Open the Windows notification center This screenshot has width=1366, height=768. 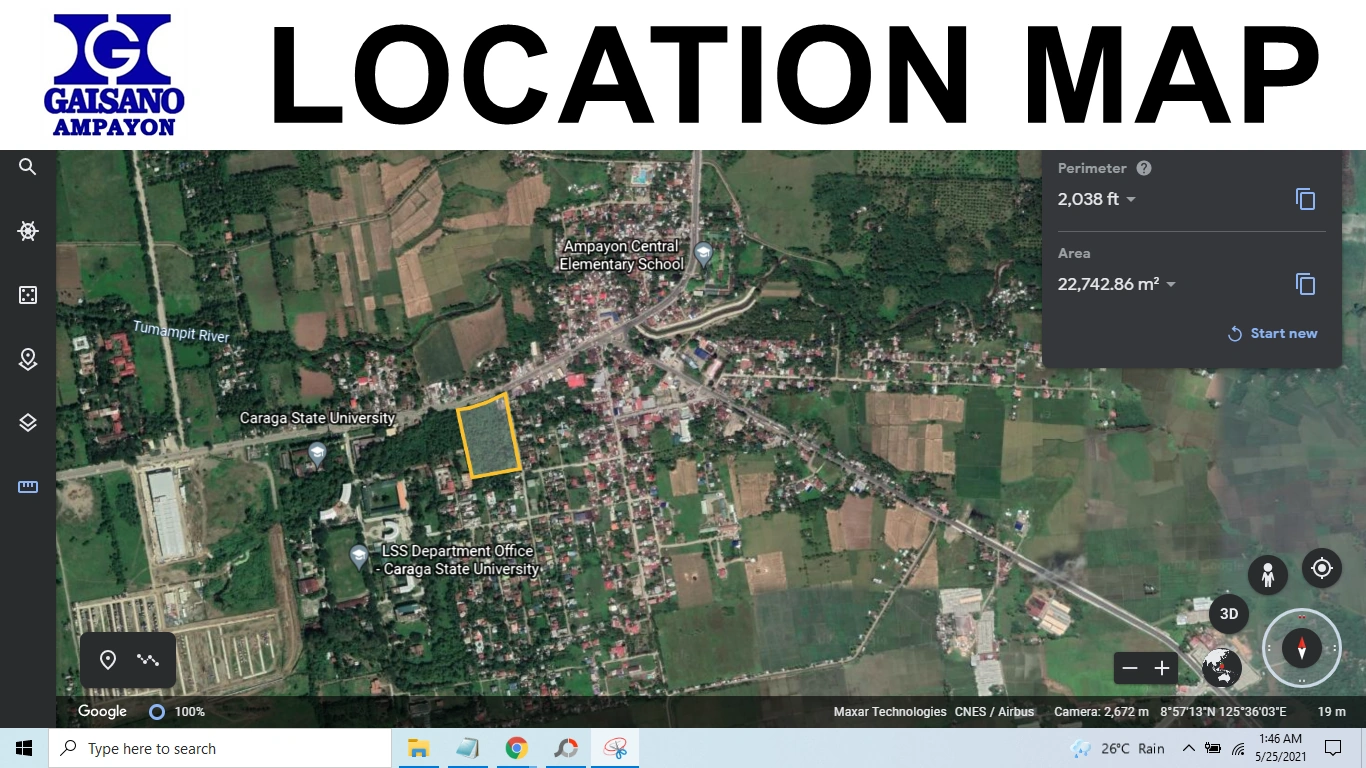tap(1333, 748)
